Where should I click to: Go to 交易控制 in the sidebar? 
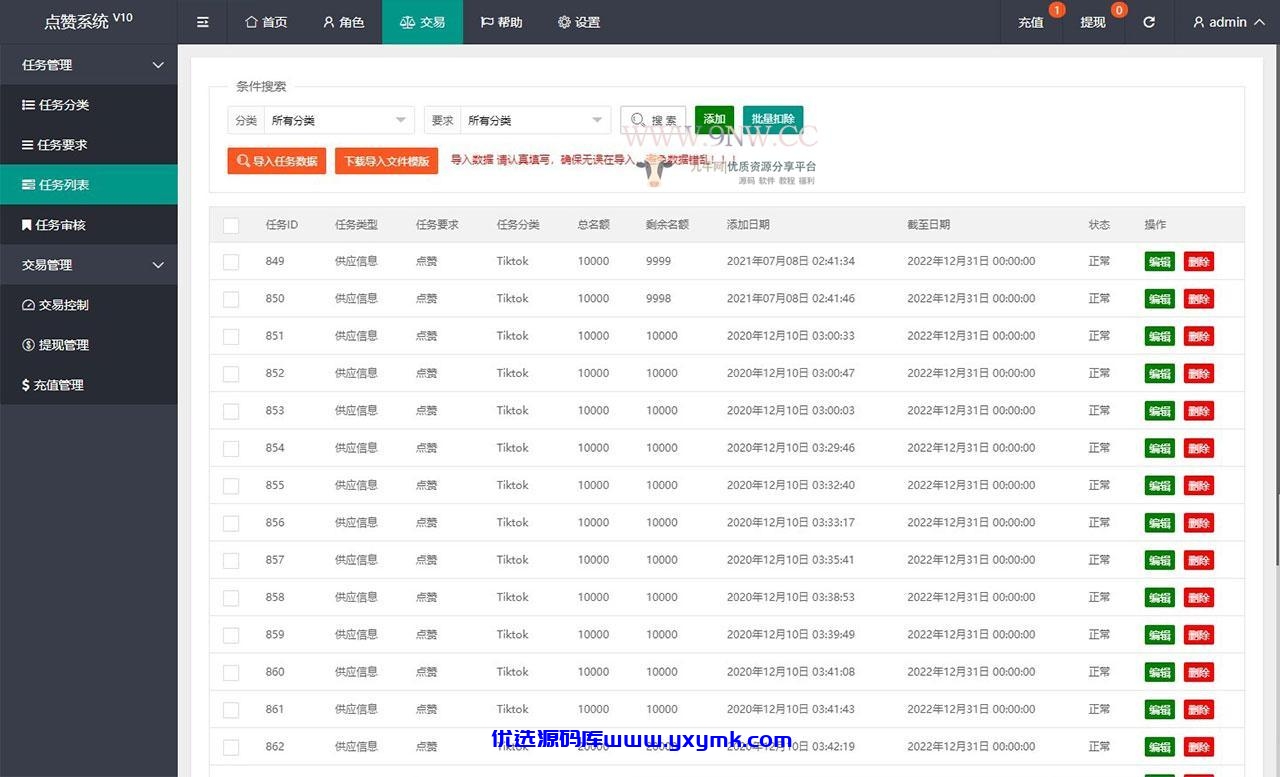click(89, 305)
